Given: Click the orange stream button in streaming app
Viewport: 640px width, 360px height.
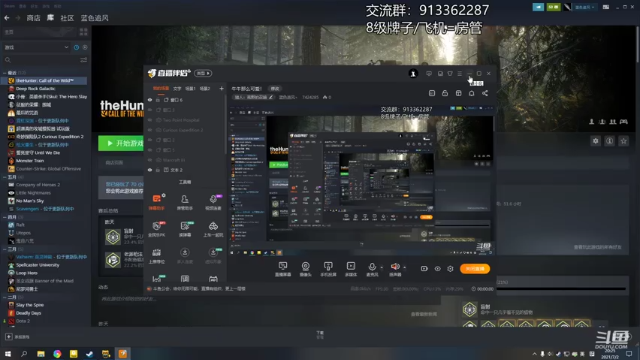Looking at the screenshot, I should coord(475,269).
